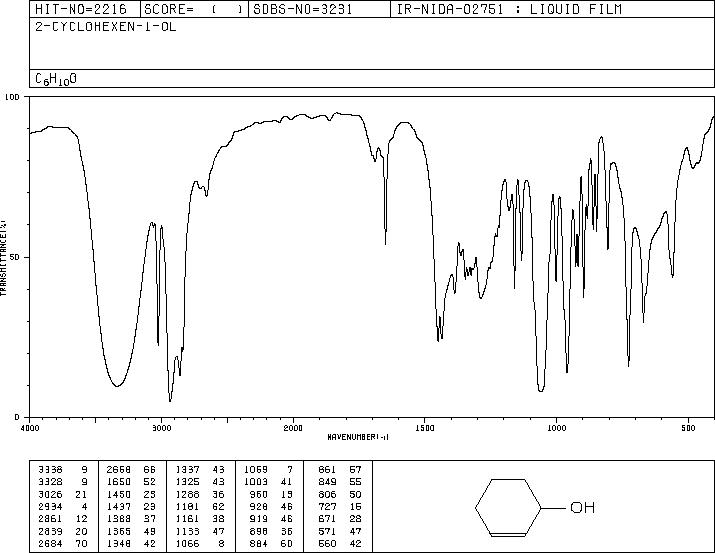
Task: Click the peak table entry 884
Action: pos(259,543)
